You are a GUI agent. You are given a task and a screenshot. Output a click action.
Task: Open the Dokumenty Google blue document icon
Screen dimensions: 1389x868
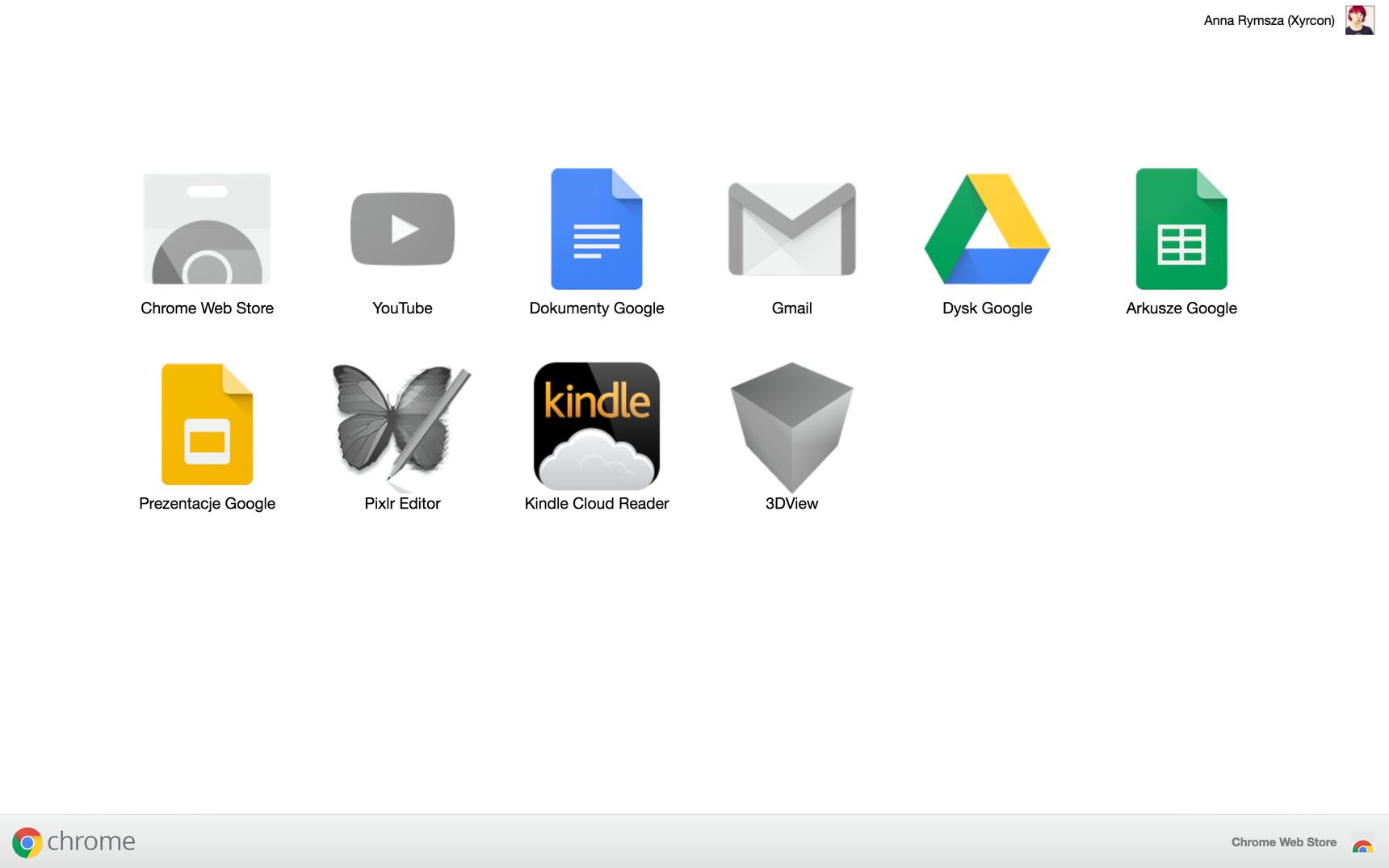[x=597, y=229]
